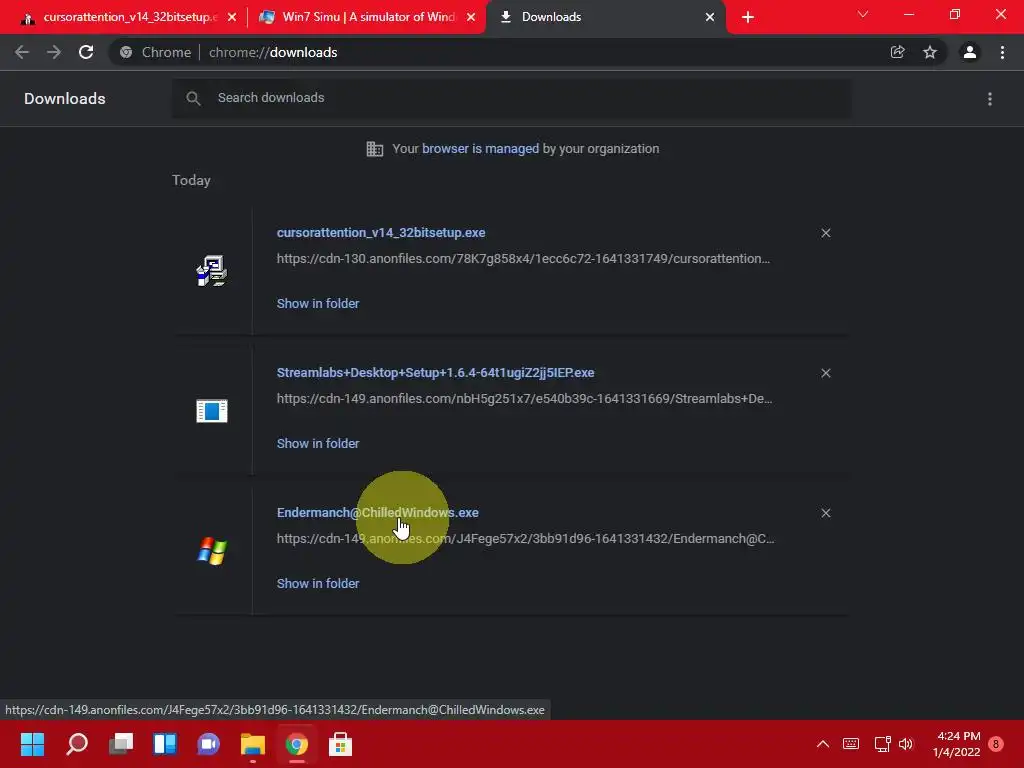Switch to the Win7 Simu tab

click(x=366, y=18)
